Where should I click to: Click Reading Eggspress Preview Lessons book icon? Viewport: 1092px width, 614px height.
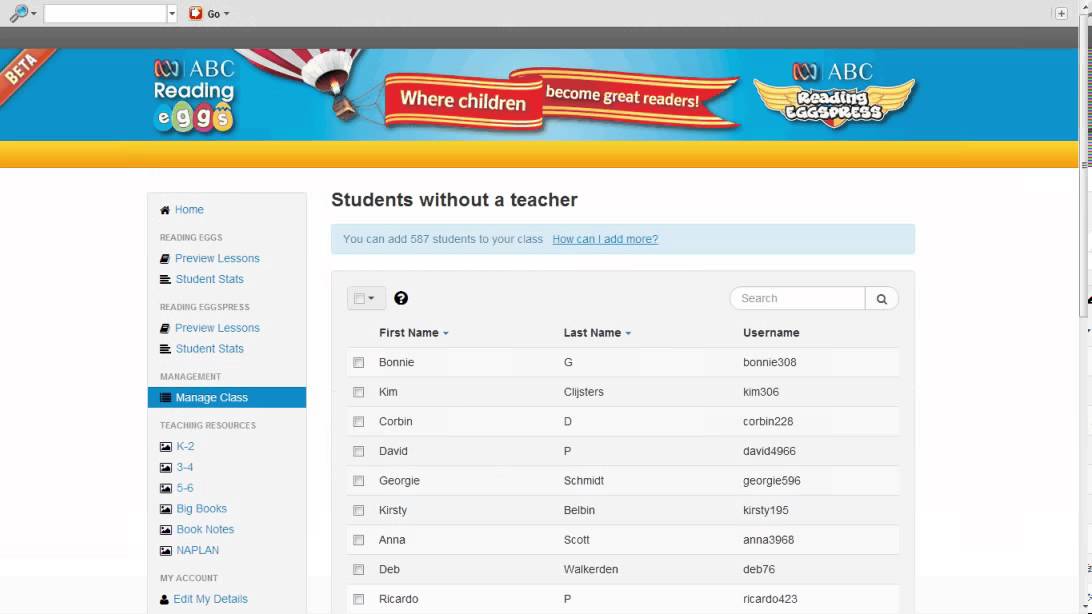(165, 328)
